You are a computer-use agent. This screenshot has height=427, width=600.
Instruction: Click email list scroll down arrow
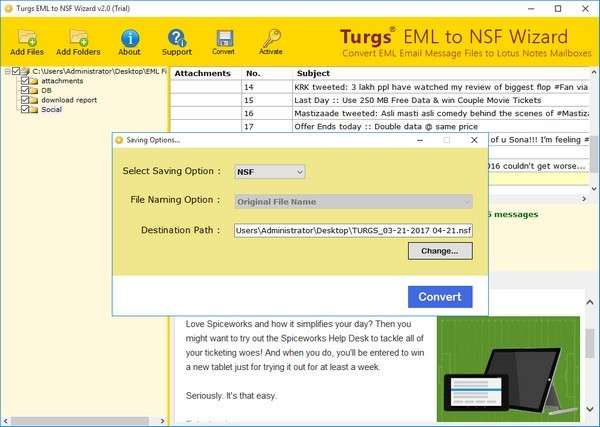point(594,189)
